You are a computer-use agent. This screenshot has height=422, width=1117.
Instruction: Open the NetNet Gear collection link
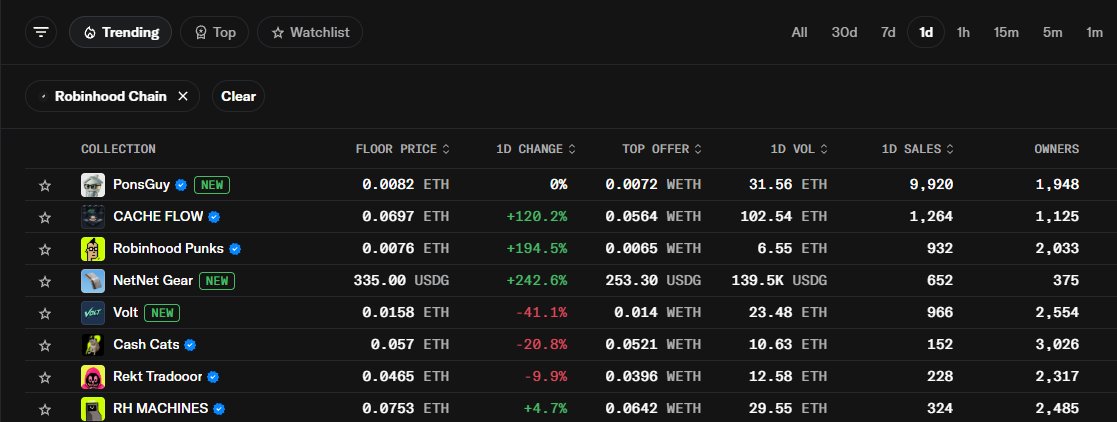click(152, 281)
